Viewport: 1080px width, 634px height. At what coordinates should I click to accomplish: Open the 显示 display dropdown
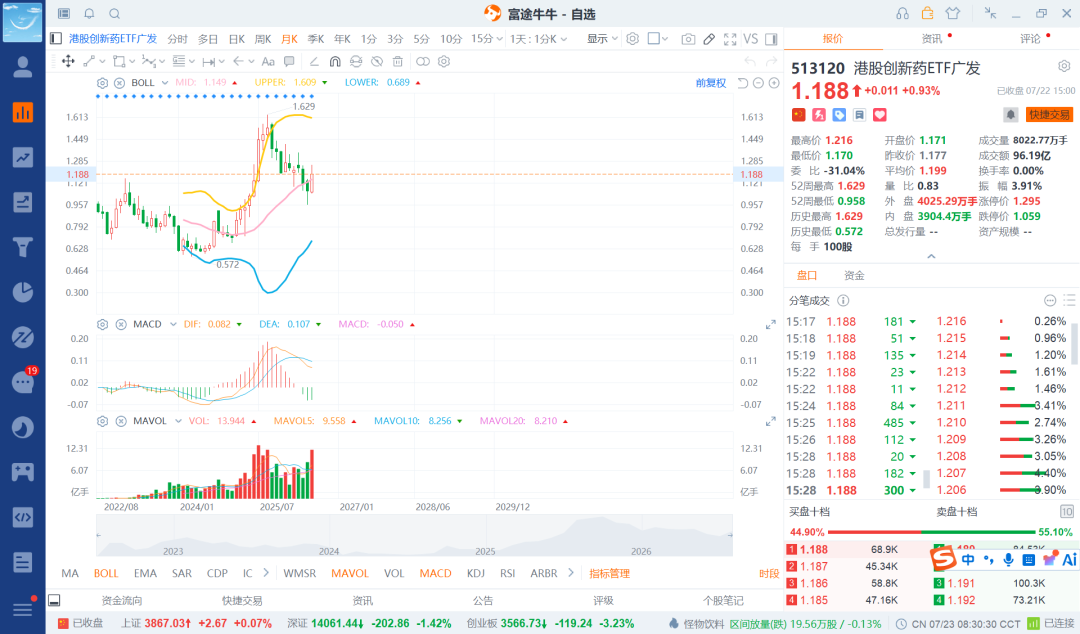(x=602, y=39)
